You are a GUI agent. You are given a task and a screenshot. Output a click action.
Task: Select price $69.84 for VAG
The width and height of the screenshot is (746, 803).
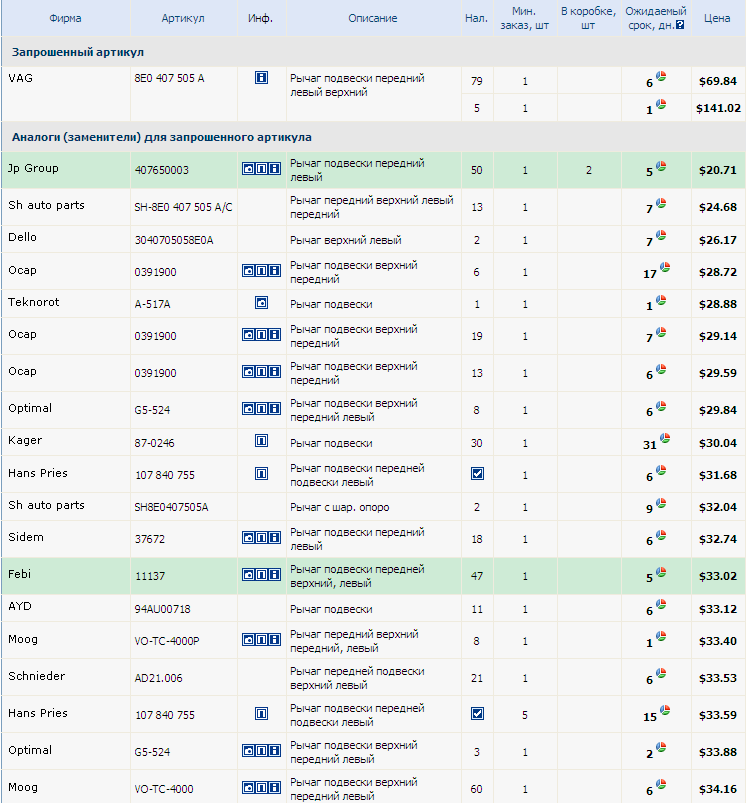718,81
